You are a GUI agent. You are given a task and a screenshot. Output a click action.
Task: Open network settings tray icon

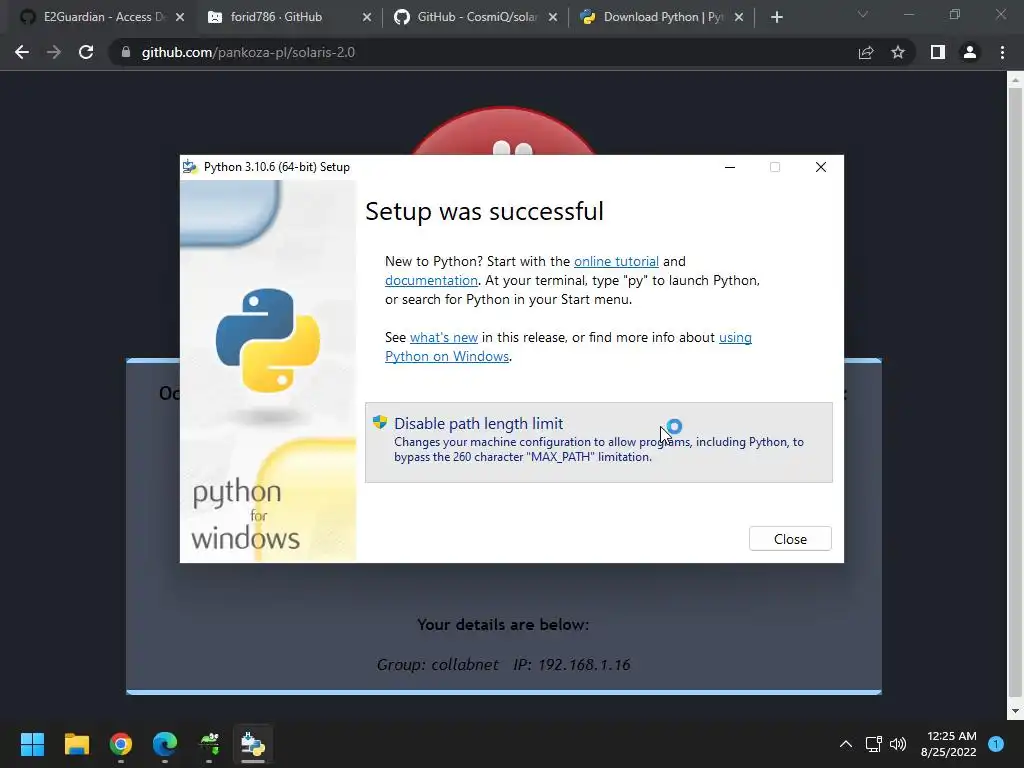coord(873,744)
